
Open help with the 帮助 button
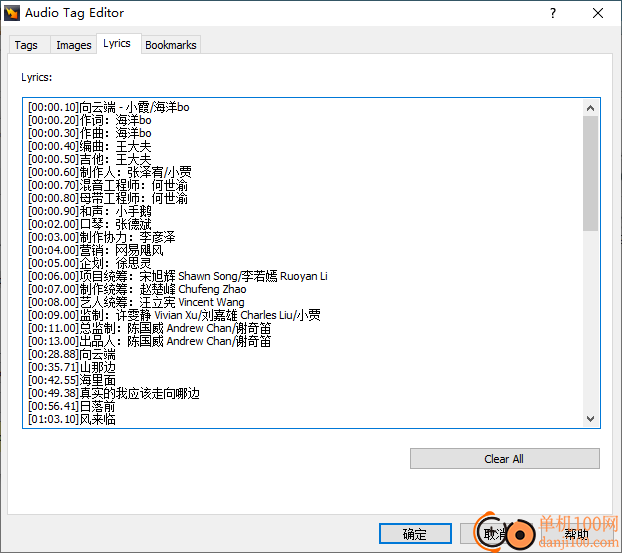point(576,534)
